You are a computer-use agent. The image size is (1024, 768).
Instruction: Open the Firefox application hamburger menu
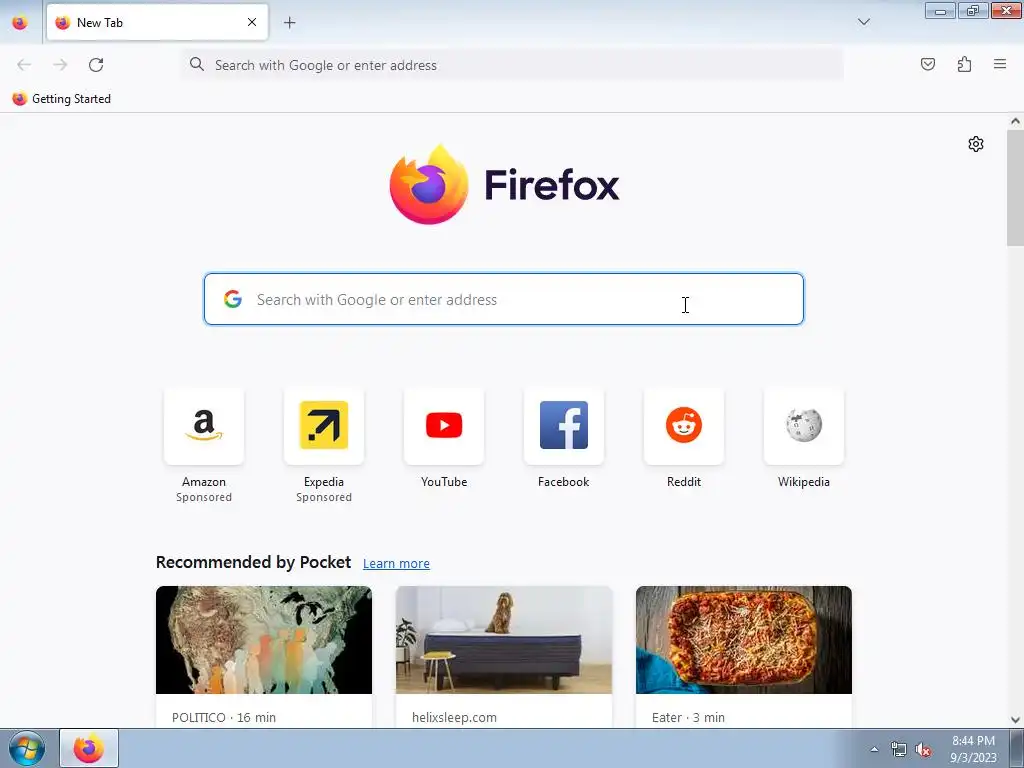[1000, 64]
